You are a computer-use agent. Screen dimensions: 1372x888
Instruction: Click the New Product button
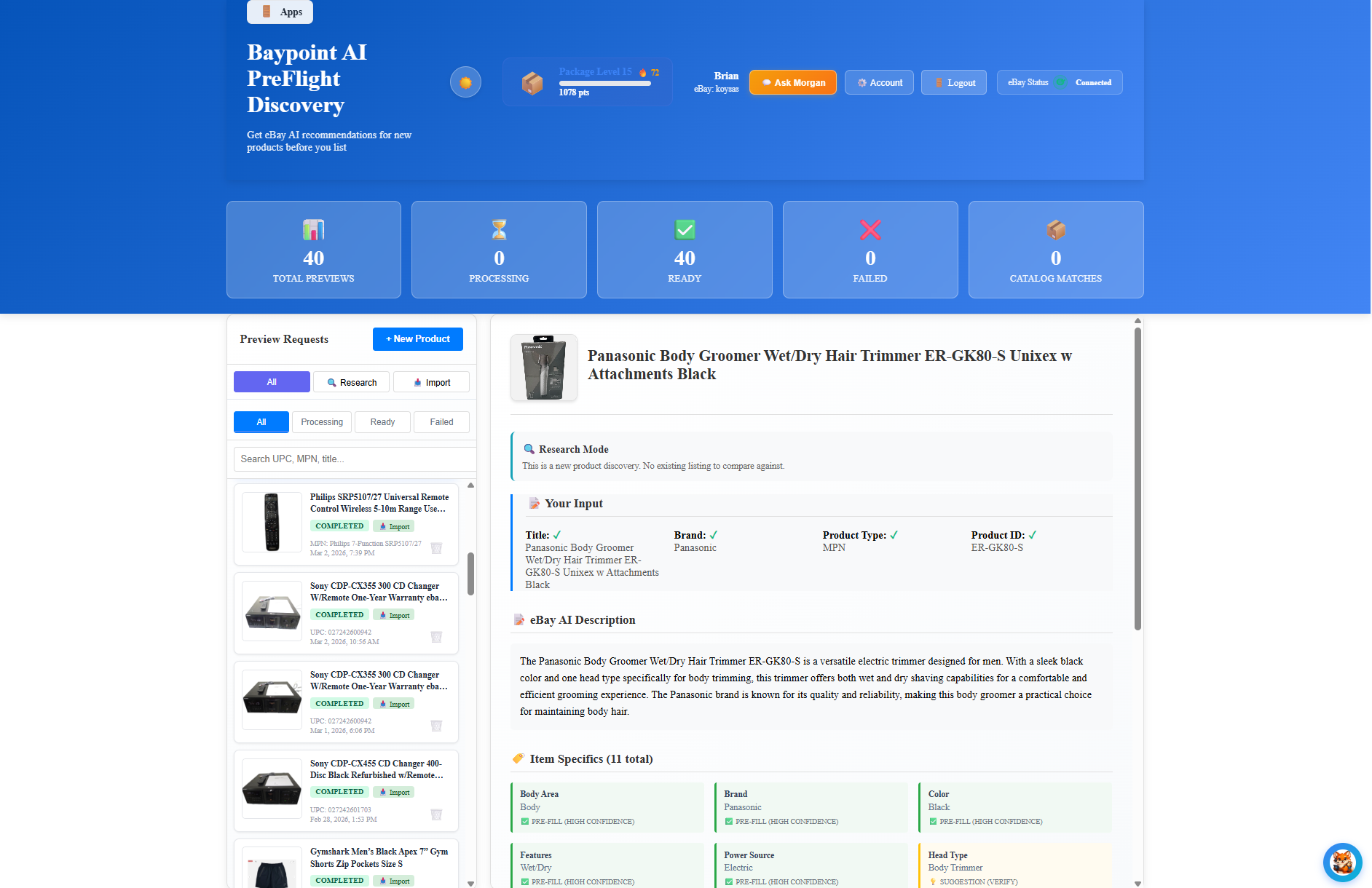point(417,338)
